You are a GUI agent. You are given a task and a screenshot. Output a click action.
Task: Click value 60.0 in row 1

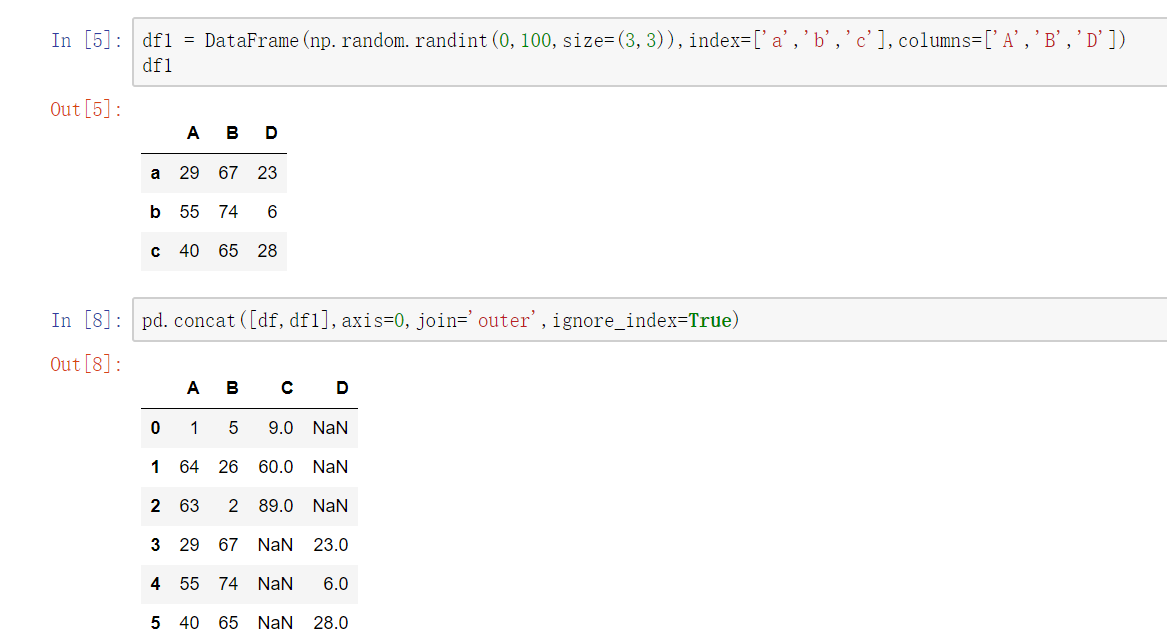point(275,467)
